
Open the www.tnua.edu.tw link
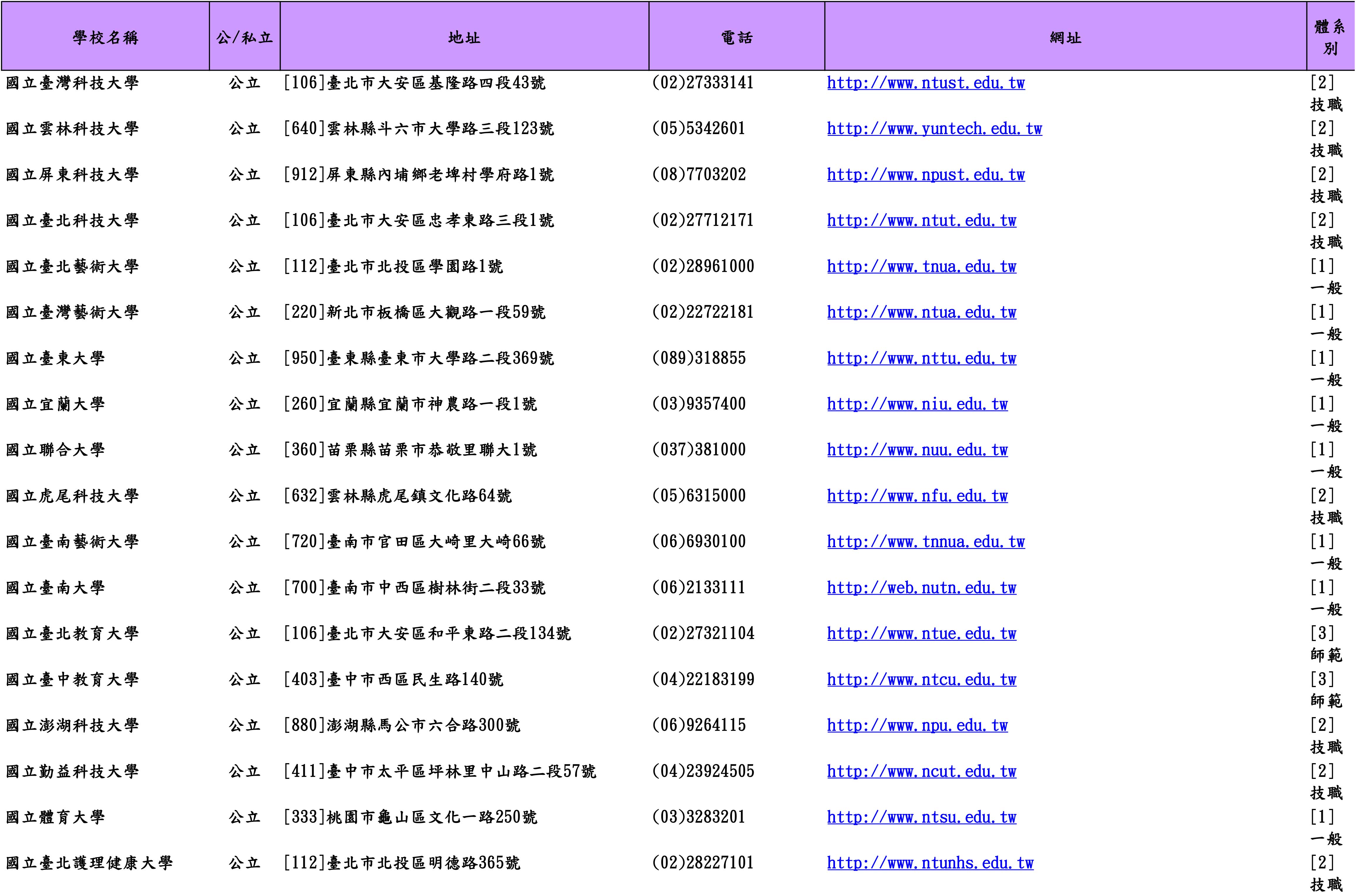click(x=921, y=267)
